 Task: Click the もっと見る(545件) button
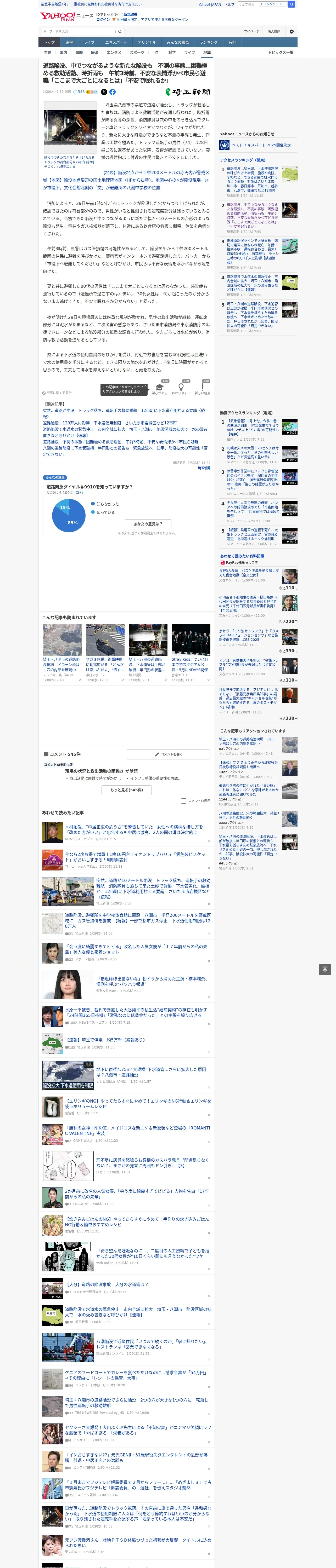click(x=127, y=790)
